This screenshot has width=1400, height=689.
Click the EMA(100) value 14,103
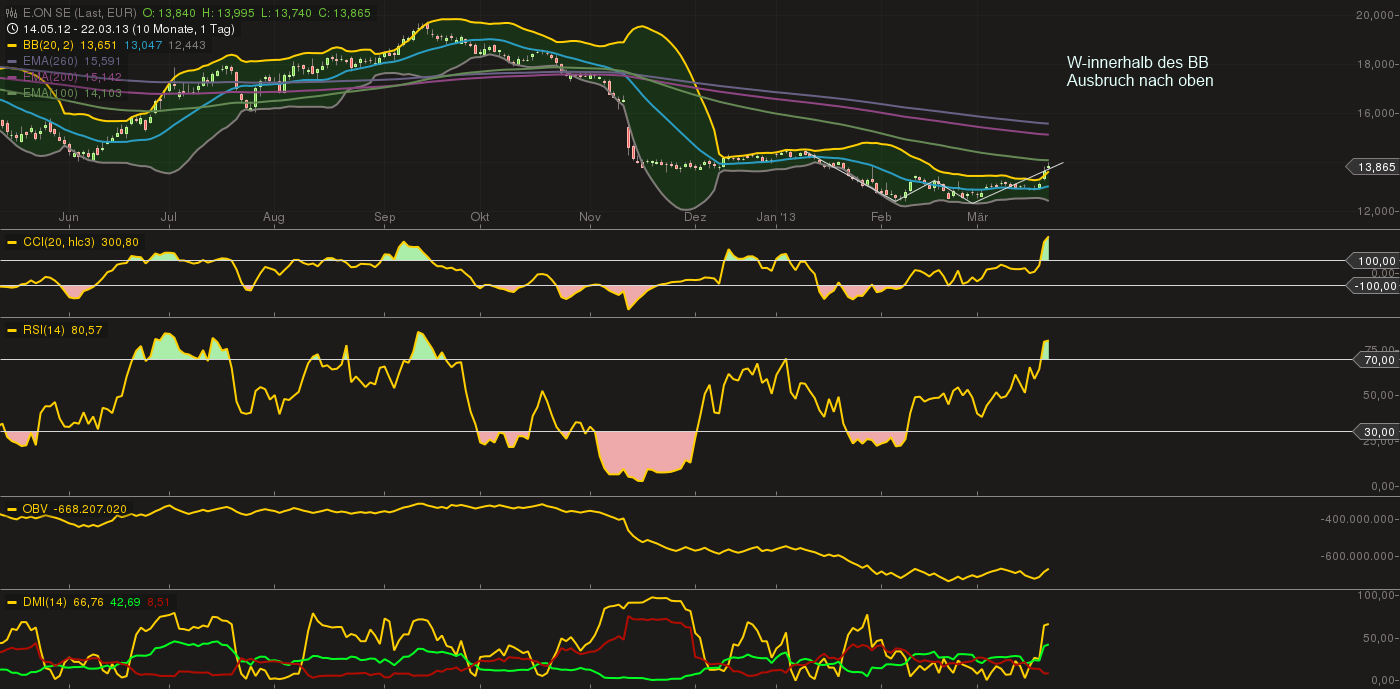104,93
